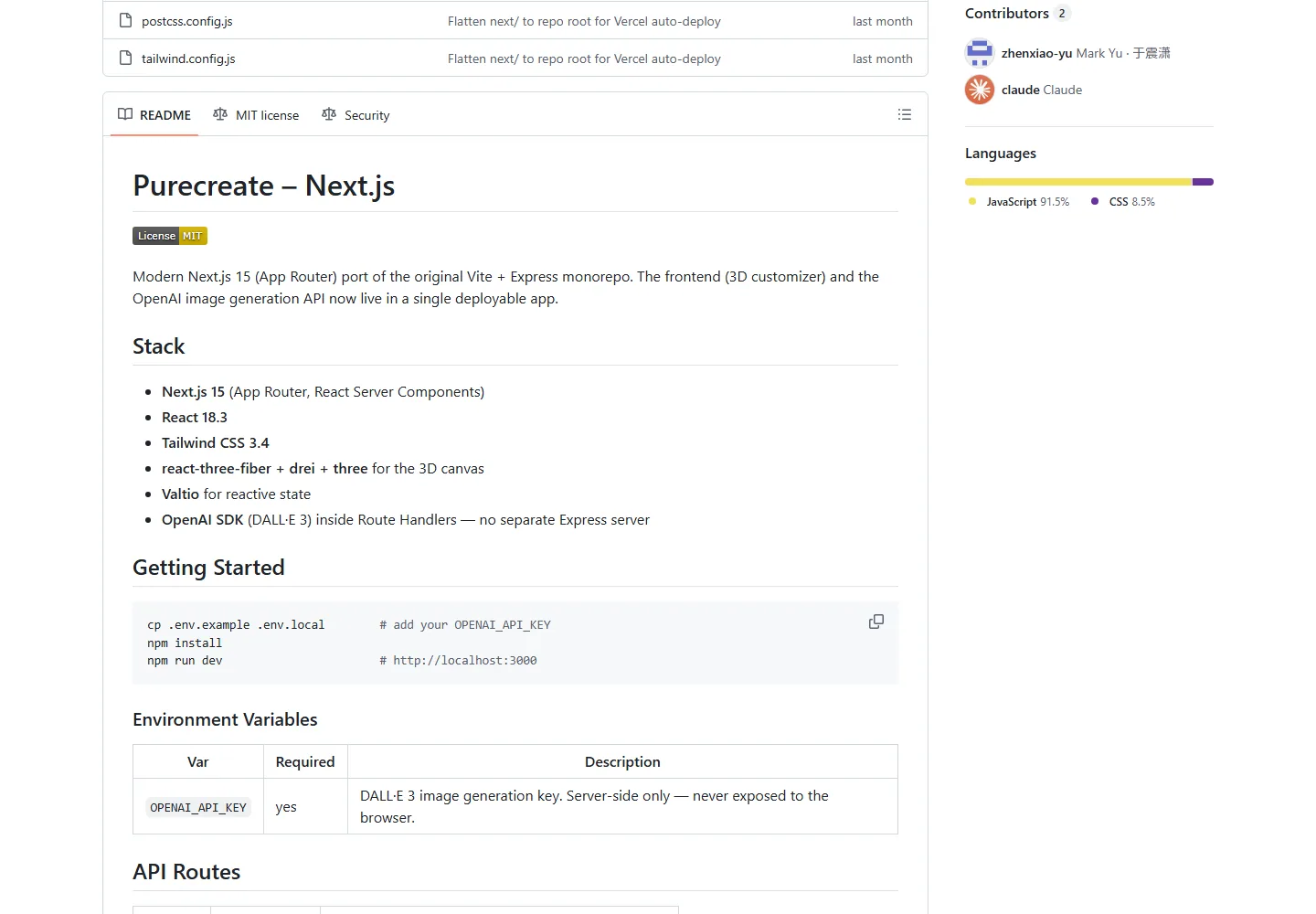
Task: Copy the getting started code block
Action: (x=876, y=622)
